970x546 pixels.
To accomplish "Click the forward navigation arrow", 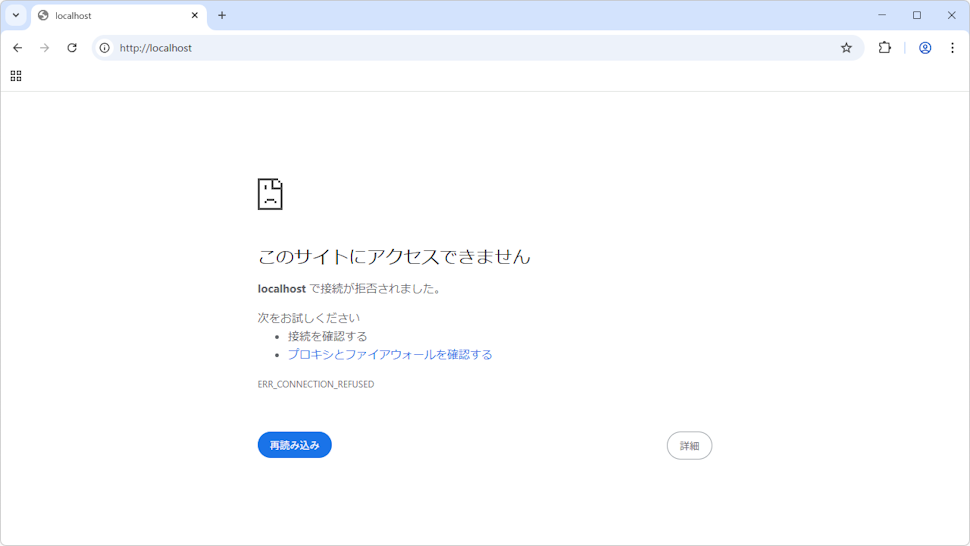I will click(x=45, y=48).
